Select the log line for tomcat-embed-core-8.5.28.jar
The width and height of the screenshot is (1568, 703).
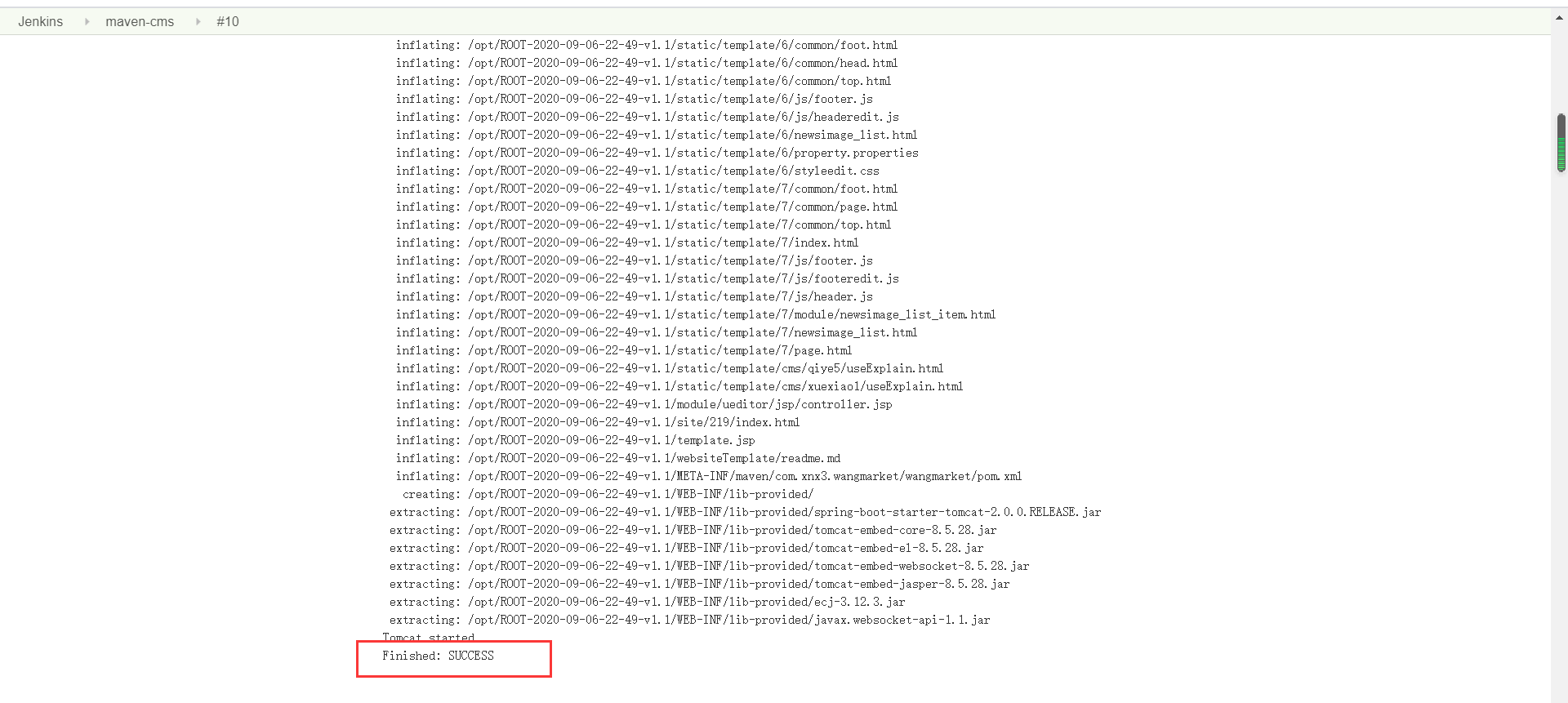693,530
